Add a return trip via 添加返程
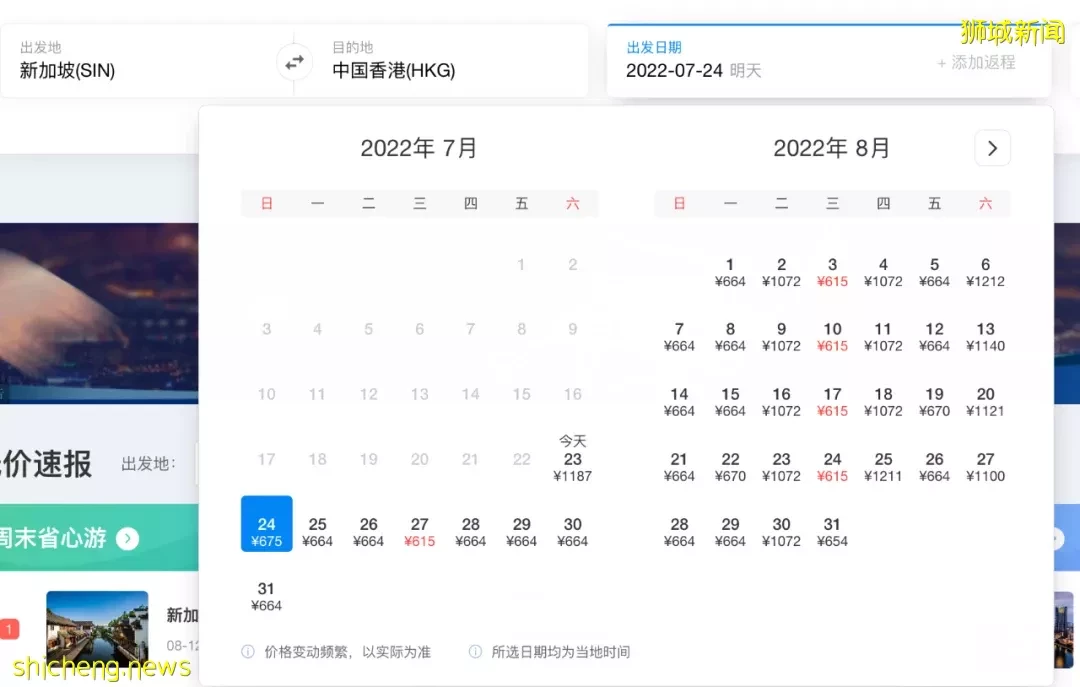 pos(976,63)
